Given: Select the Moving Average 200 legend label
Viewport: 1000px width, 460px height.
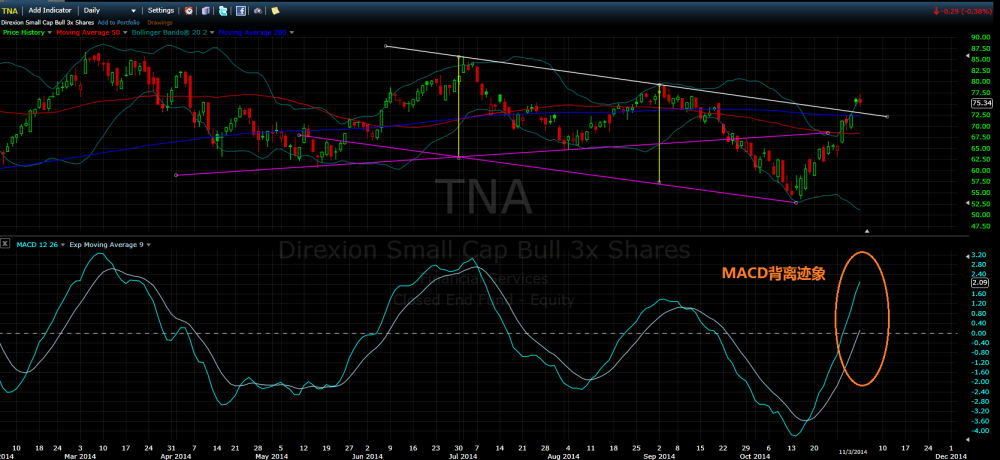Looking at the screenshot, I should pos(253,32).
